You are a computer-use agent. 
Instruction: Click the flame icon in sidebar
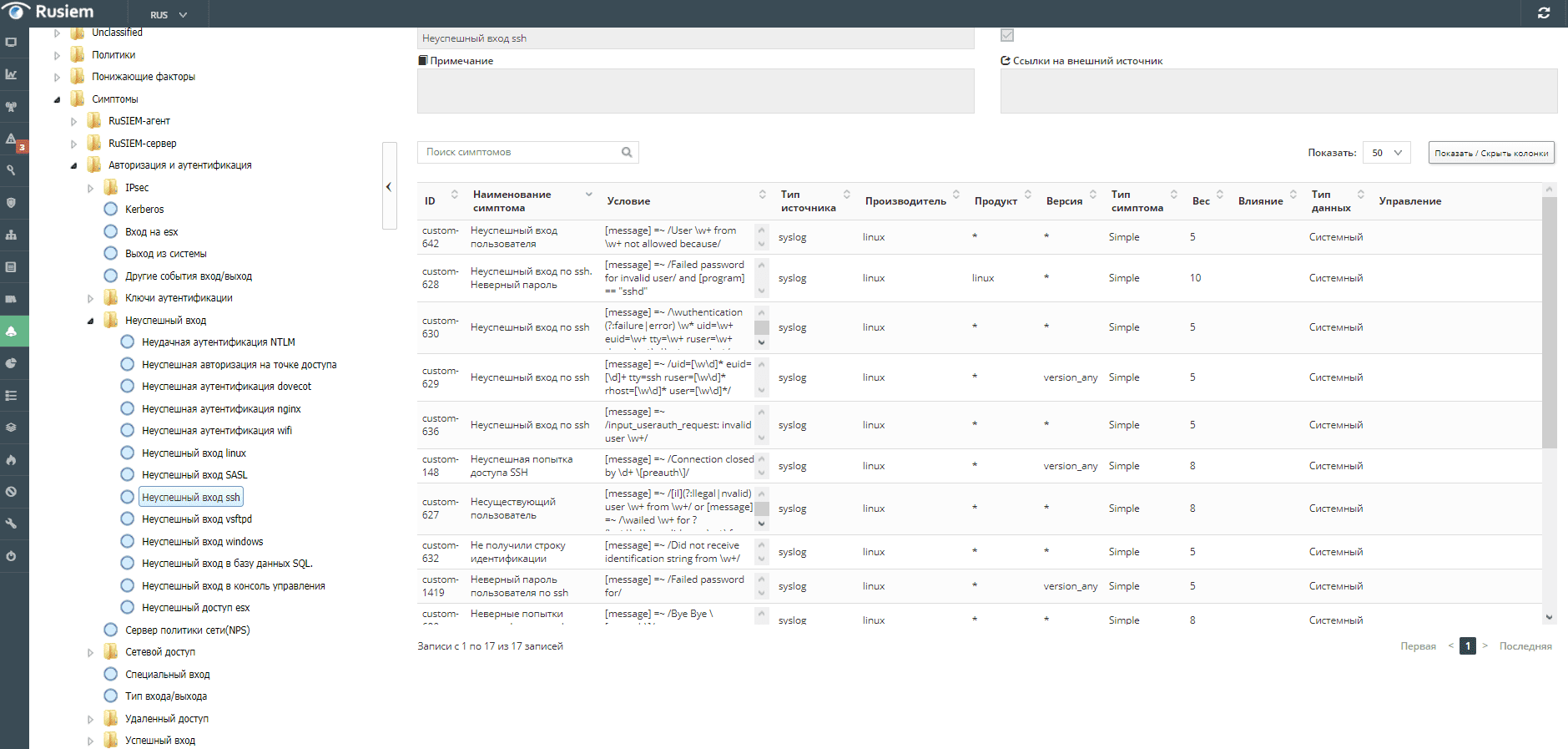coord(12,460)
